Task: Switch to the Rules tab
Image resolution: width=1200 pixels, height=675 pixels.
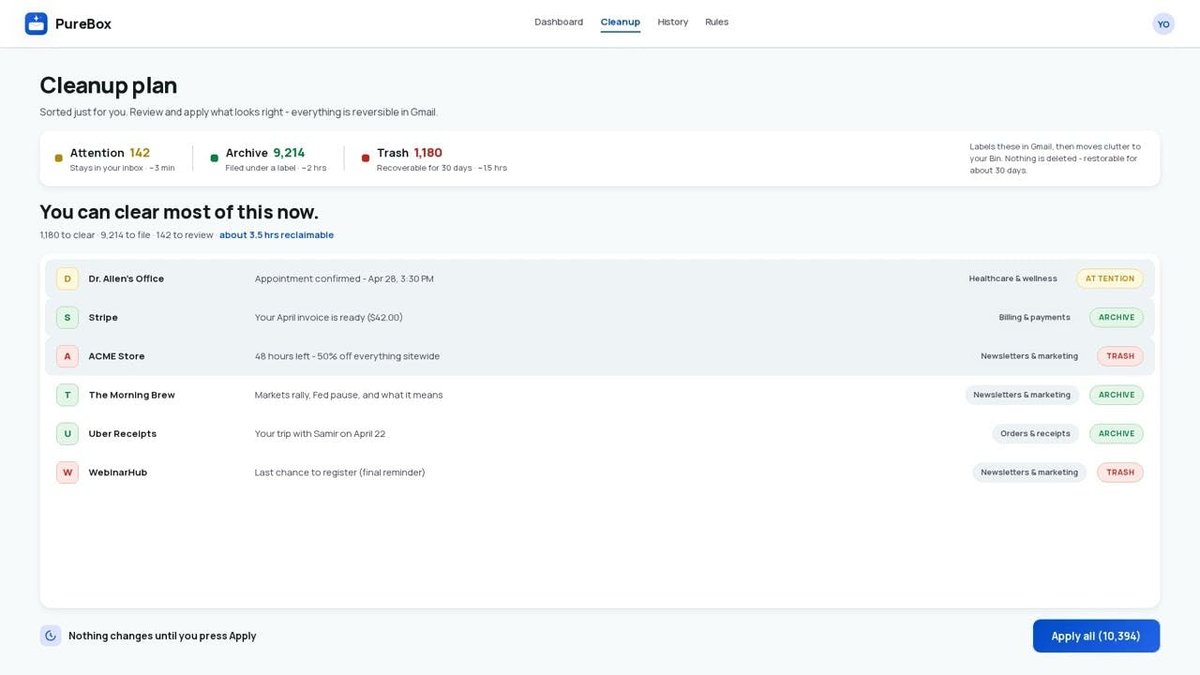Action: (717, 22)
